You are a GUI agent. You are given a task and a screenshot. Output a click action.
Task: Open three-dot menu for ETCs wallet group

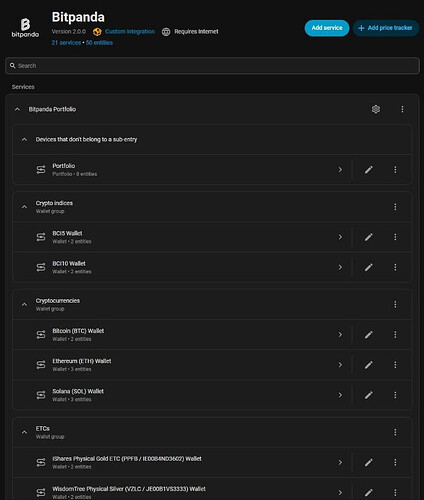pyautogui.click(x=395, y=432)
